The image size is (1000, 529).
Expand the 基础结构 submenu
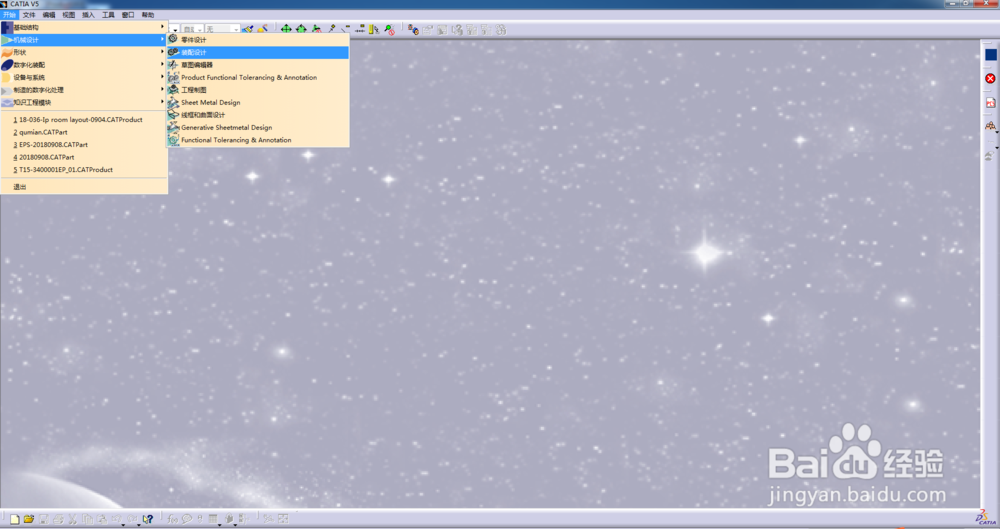84,27
